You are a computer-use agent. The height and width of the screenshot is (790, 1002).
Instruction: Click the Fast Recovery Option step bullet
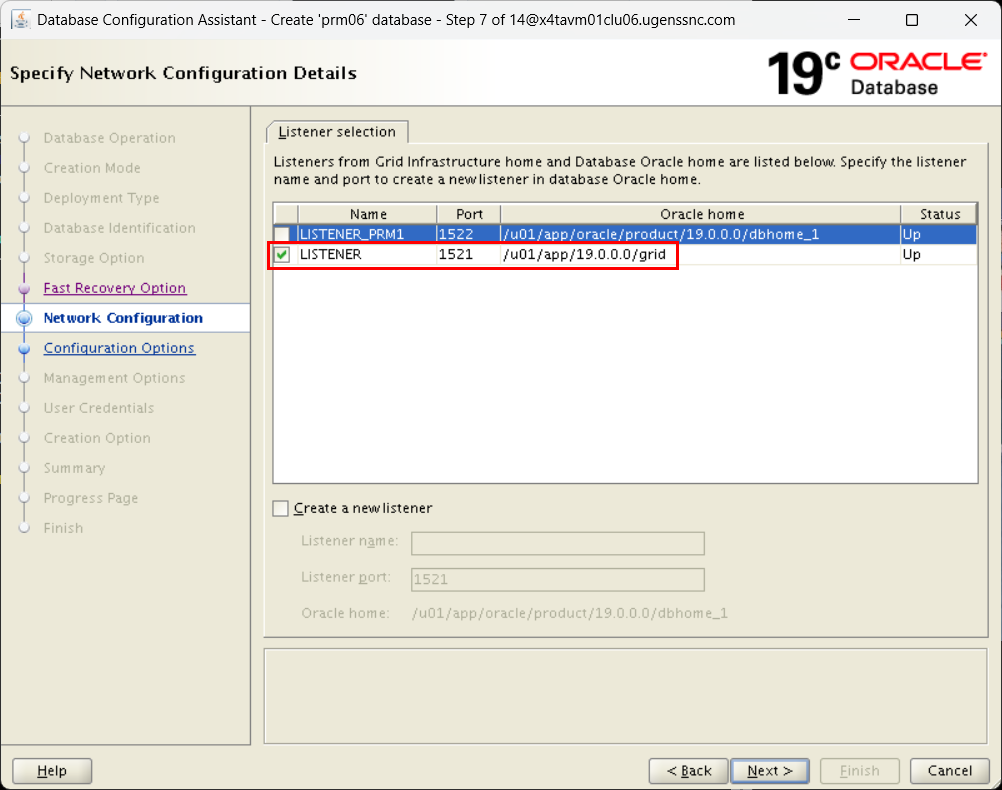click(24, 288)
